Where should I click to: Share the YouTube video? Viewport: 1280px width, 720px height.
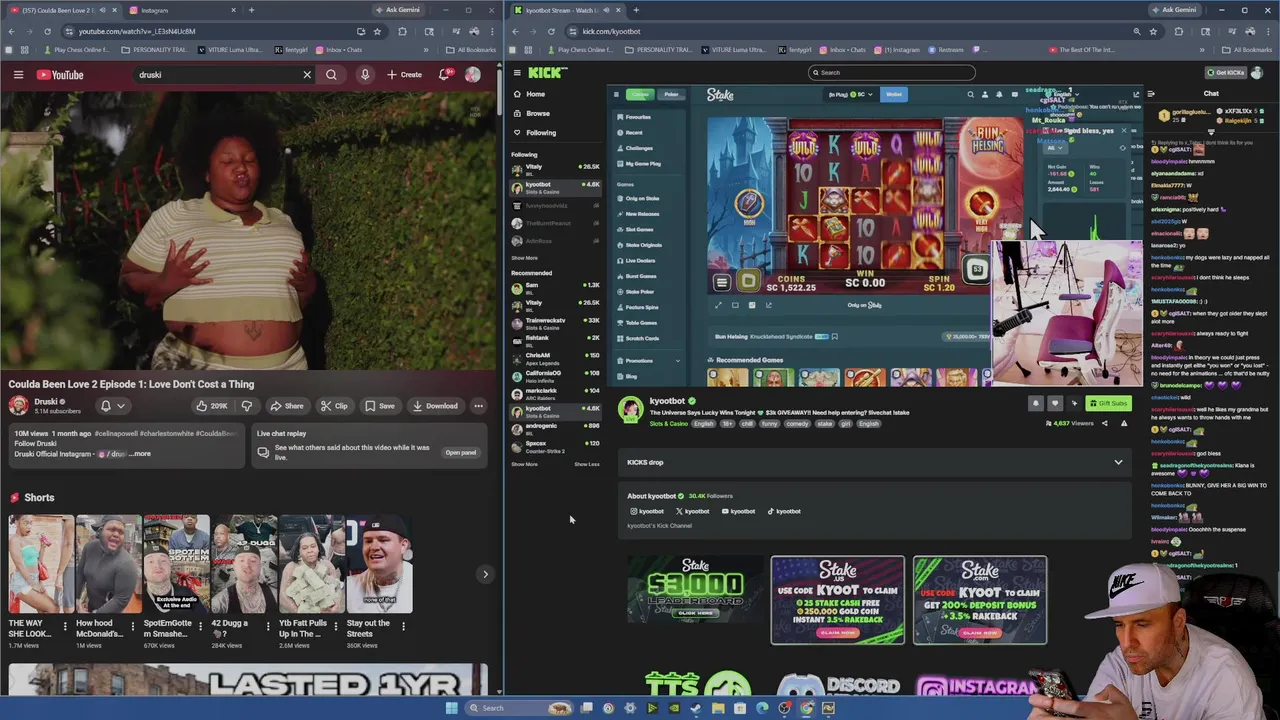pyautogui.click(x=287, y=406)
